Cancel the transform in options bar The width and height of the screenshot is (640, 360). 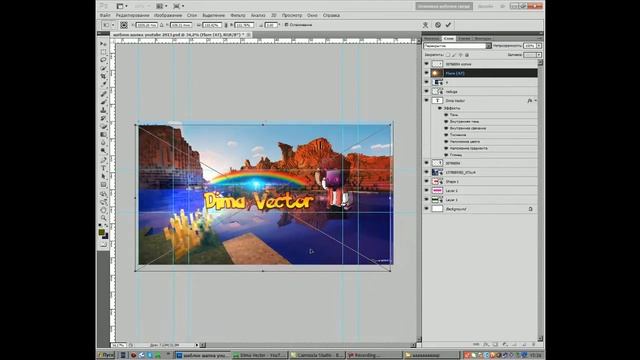click(x=438, y=25)
